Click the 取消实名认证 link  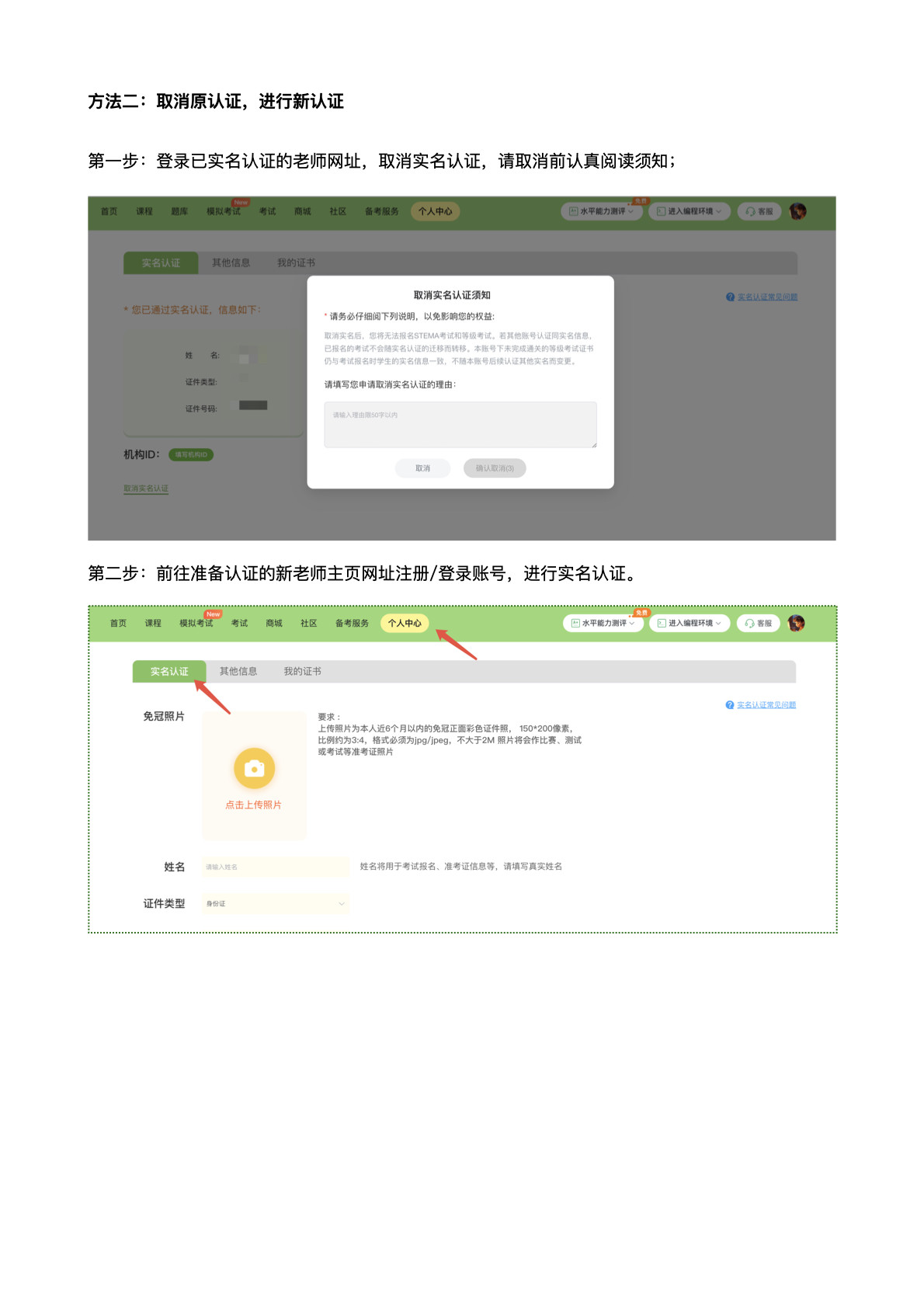point(146,488)
